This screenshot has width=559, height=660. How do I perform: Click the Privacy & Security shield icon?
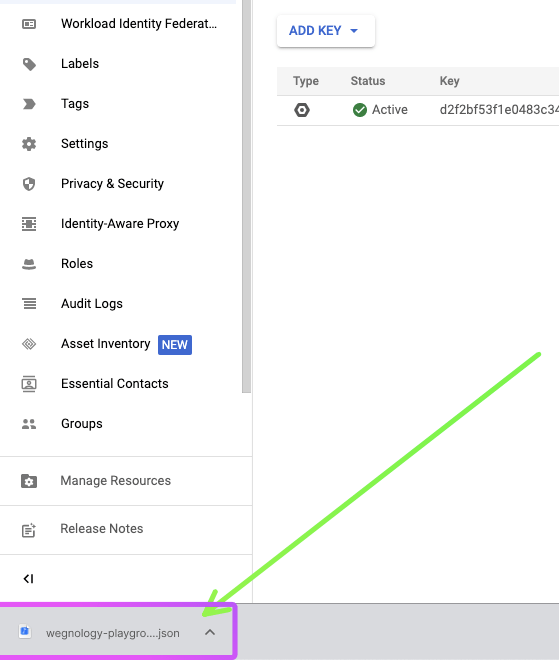(x=29, y=184)
